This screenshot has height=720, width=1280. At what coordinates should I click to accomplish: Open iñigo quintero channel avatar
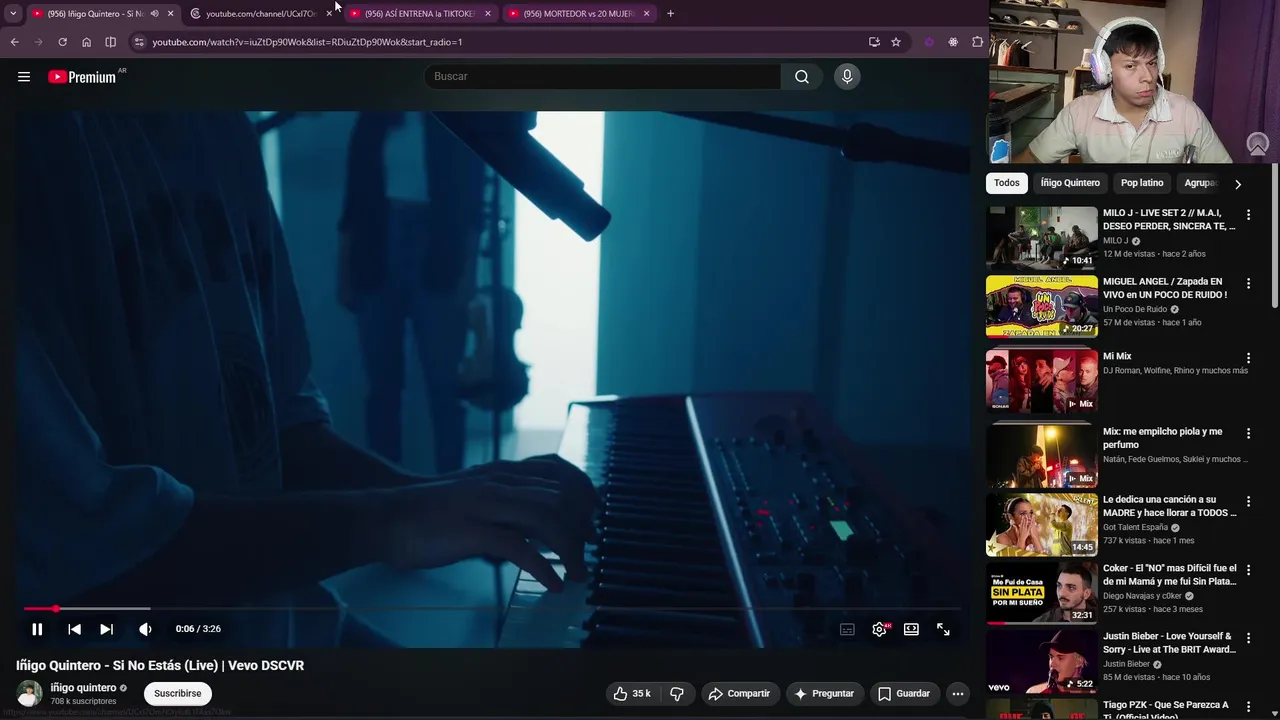pyautogui.click(x=30, y=693)
